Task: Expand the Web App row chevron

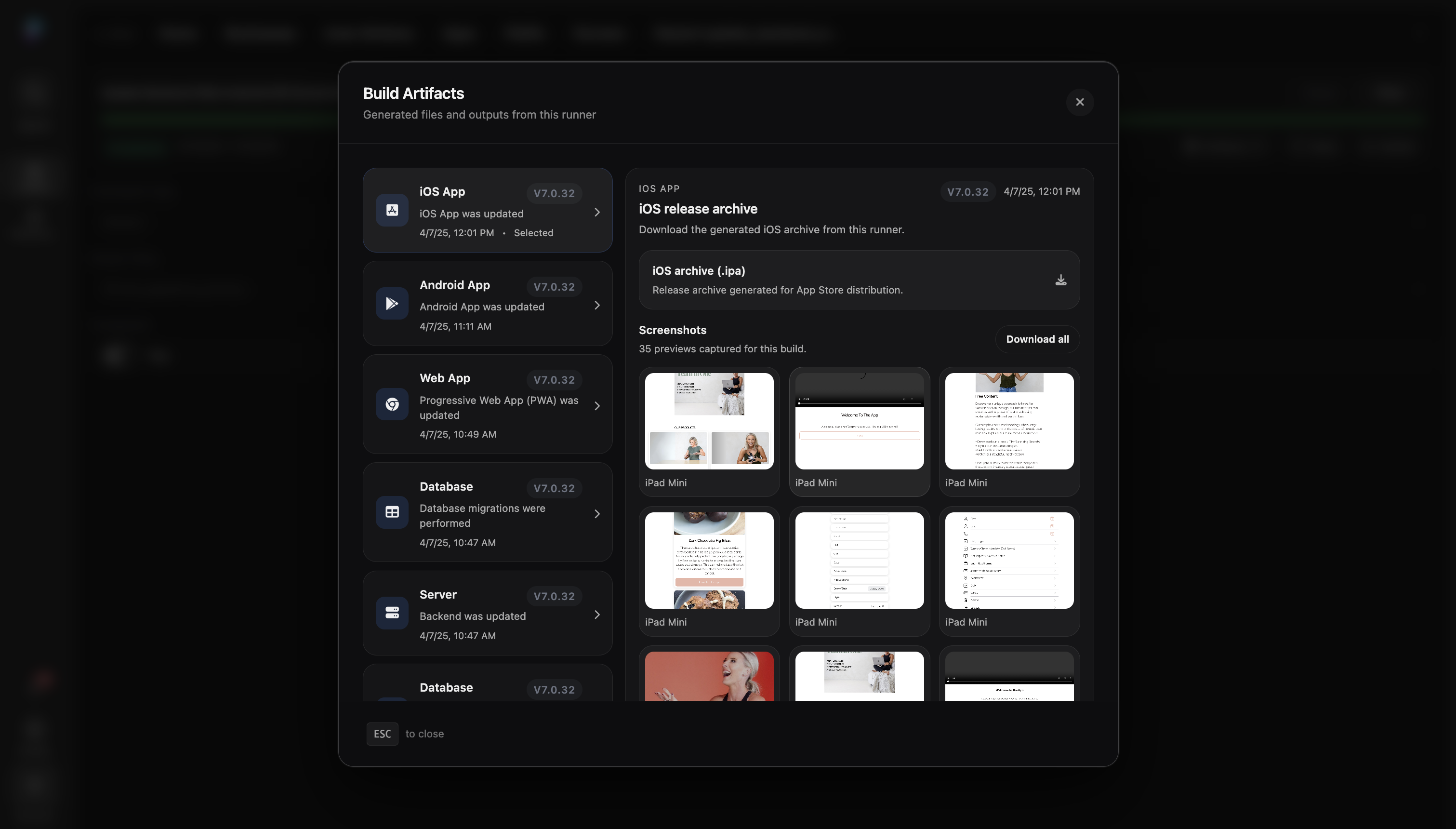Action: tap(597, 406)
